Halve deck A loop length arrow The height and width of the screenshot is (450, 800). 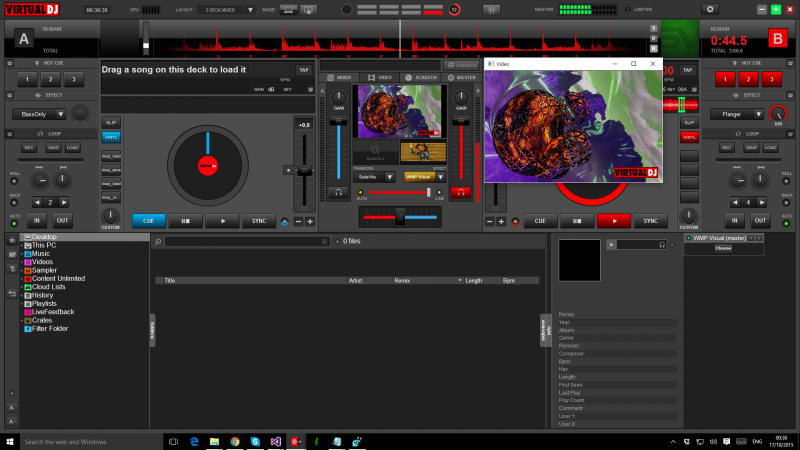click(x=37, y=203)
